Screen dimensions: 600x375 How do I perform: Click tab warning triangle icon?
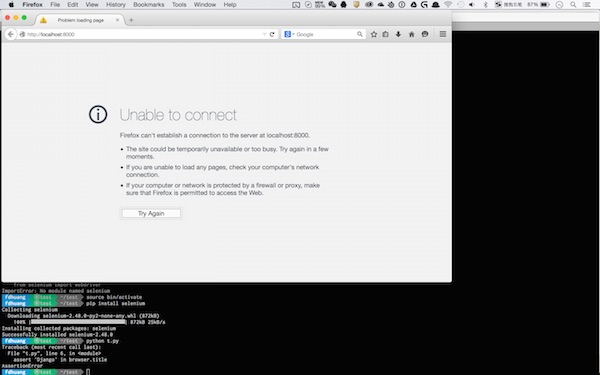tap(43, 20)
